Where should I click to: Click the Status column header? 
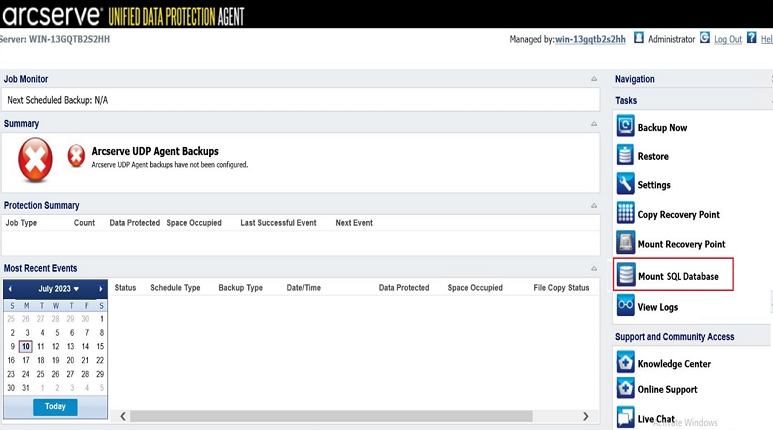click(x=125, y=288)
